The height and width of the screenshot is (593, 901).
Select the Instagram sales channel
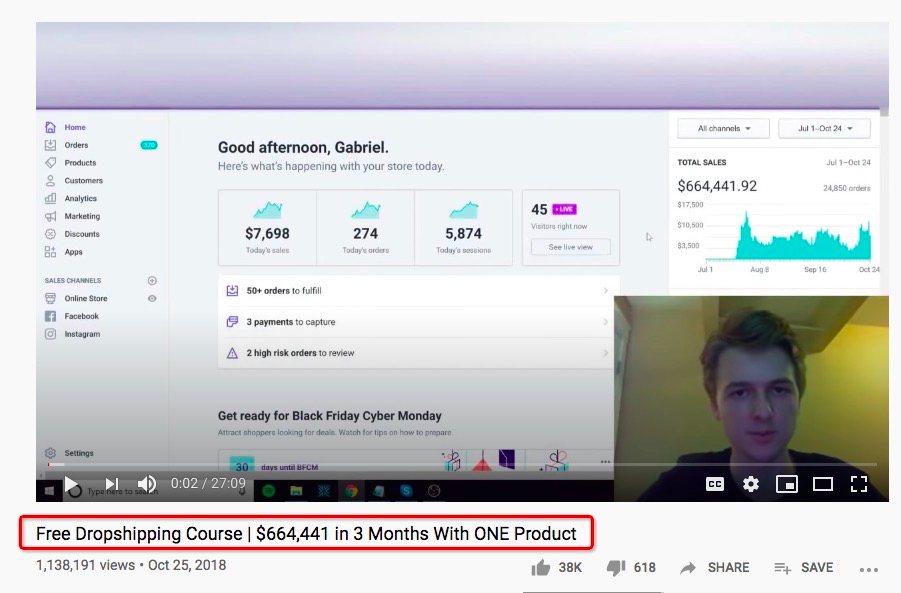(x=82, y=334)
